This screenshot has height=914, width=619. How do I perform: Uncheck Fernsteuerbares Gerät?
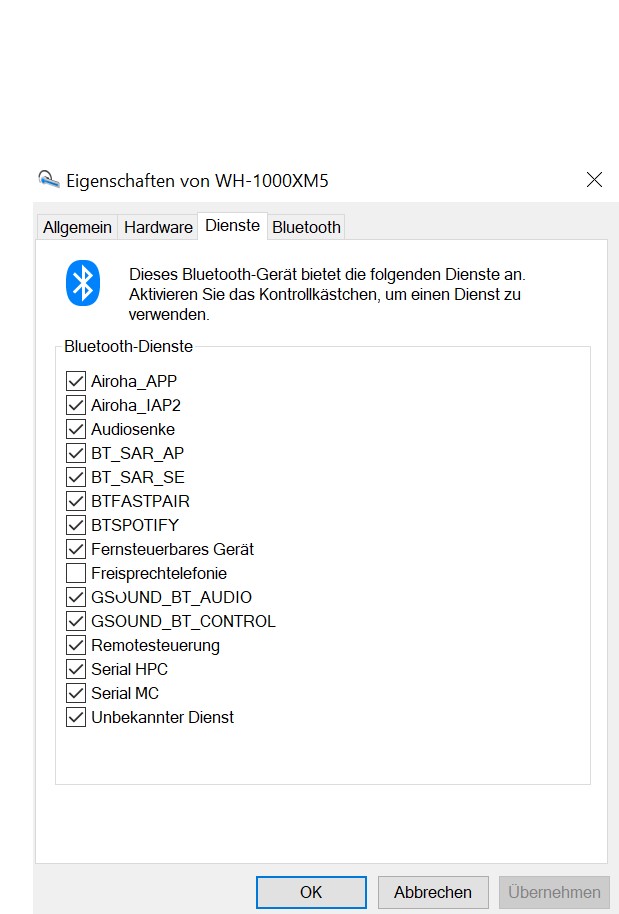(x=76, y=549)
